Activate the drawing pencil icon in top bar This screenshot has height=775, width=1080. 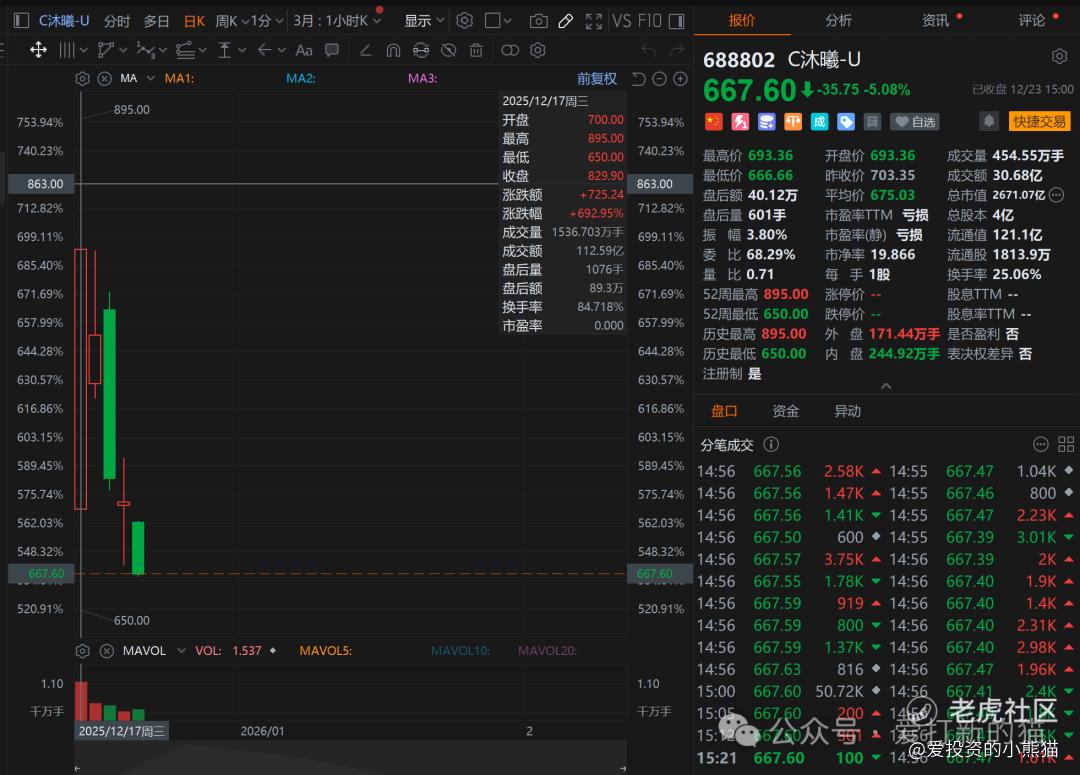[x=565, y=21]
